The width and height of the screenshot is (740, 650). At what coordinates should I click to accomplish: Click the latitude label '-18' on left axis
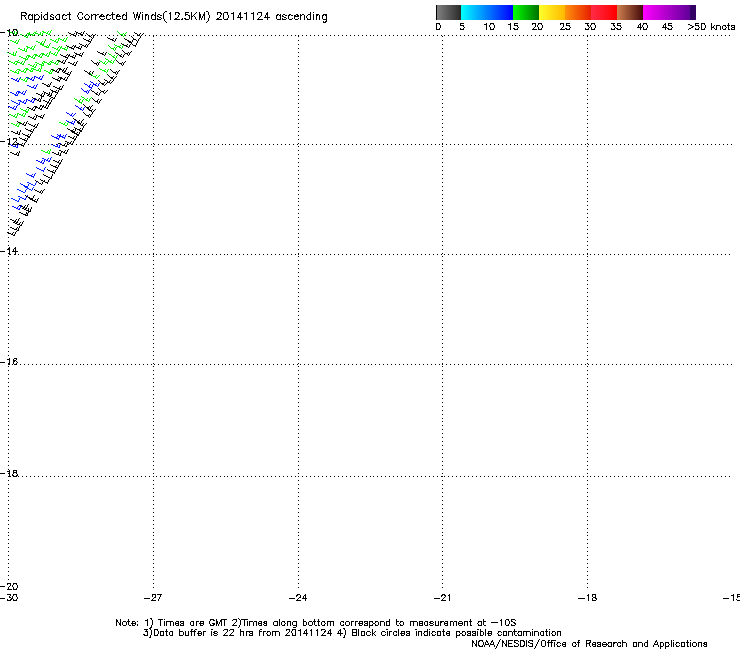pos(9,473)
